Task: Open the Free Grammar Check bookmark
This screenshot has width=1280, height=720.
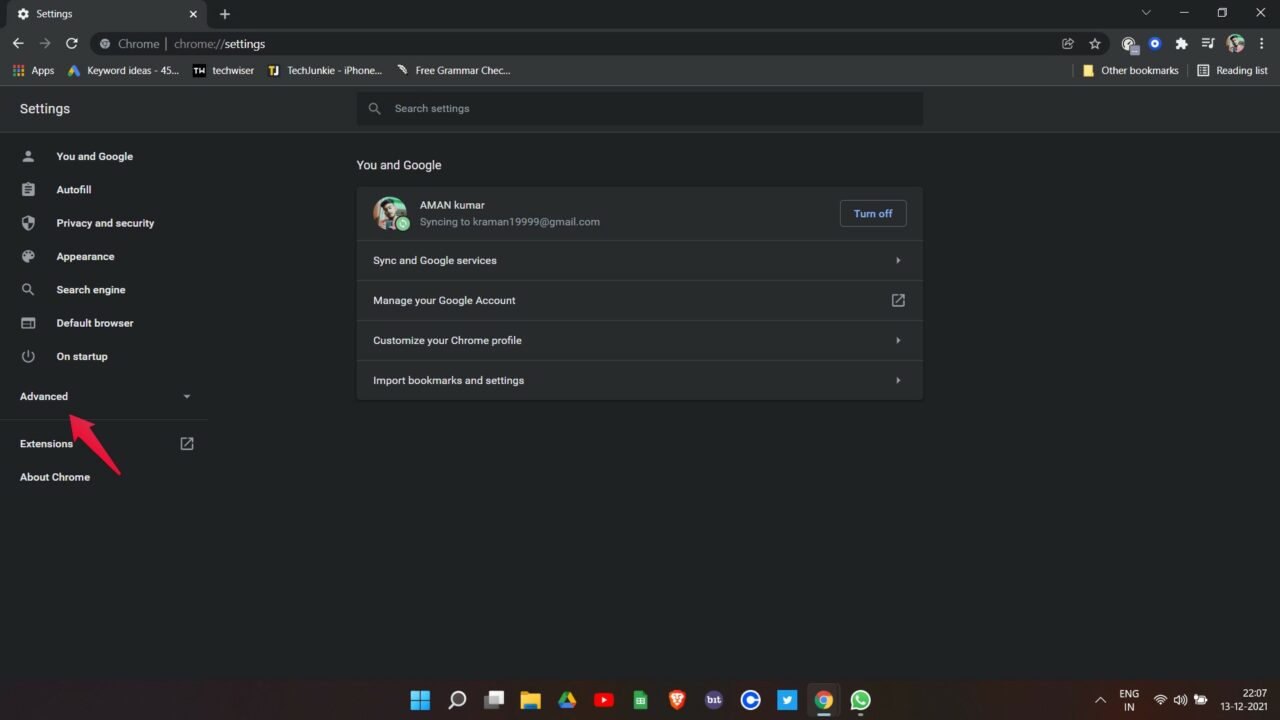Action: (454, 71)
